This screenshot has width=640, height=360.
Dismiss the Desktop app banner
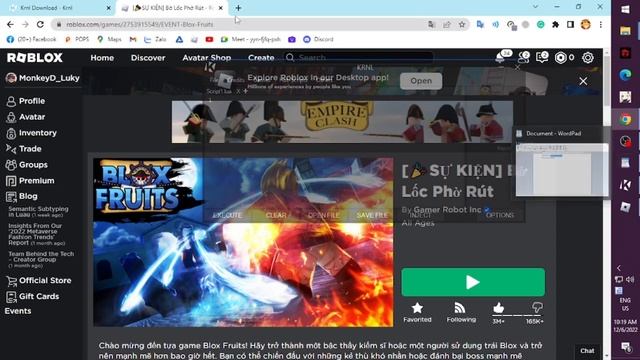[583, 81]
